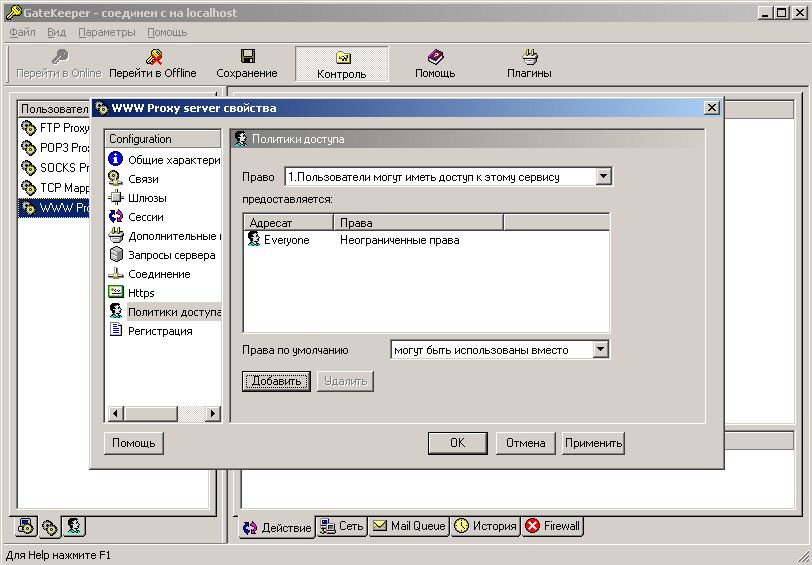812x565 pixels.
Task: Click the dialog Помощь button
Action: (134, 443)
